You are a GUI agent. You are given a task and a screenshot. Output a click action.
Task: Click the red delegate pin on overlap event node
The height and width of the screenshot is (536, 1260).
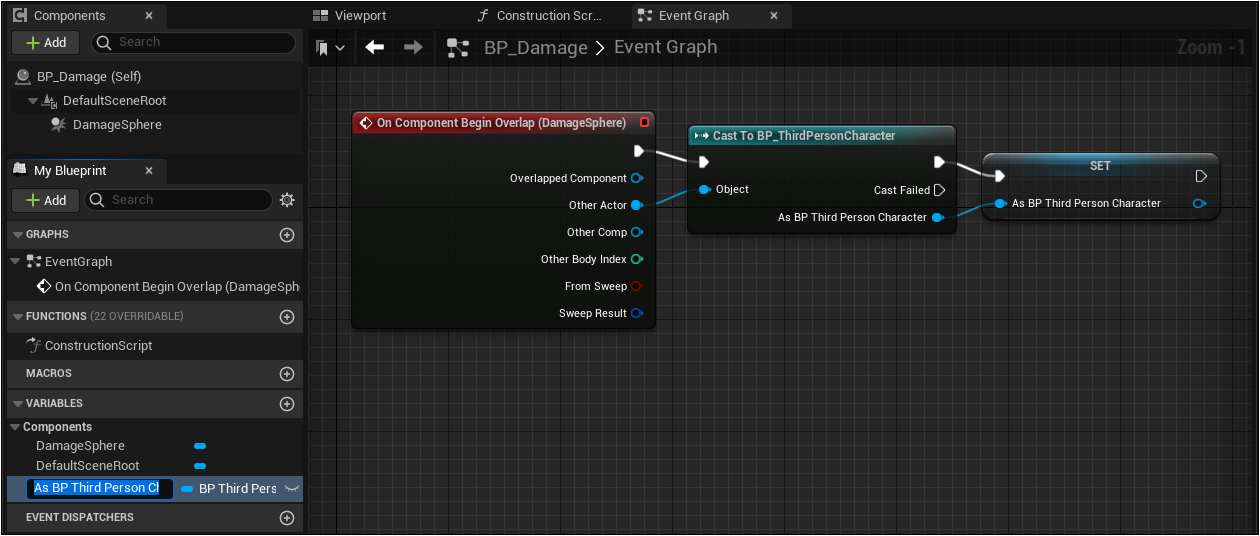(644, 123)
